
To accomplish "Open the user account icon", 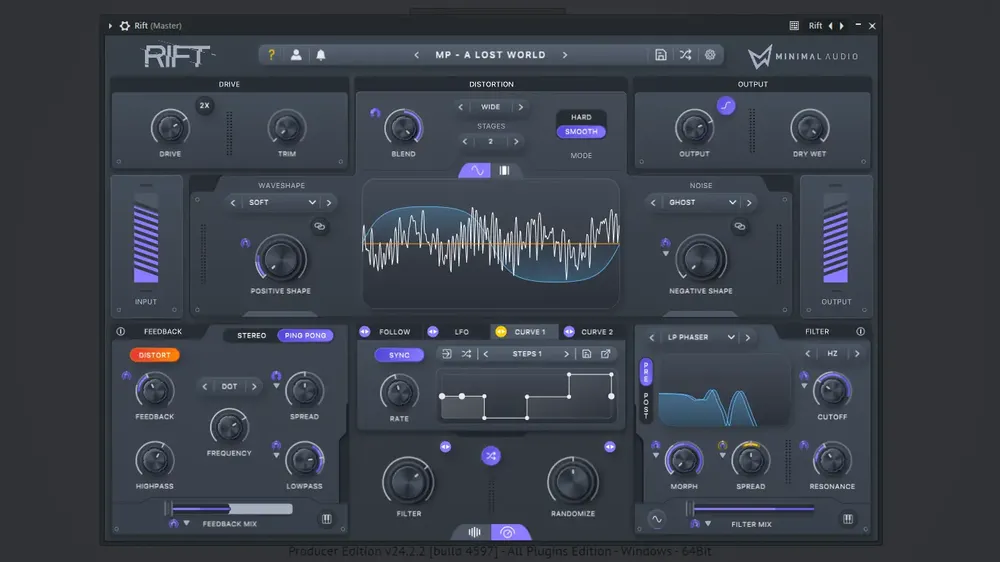I will [x=296, y=55].
